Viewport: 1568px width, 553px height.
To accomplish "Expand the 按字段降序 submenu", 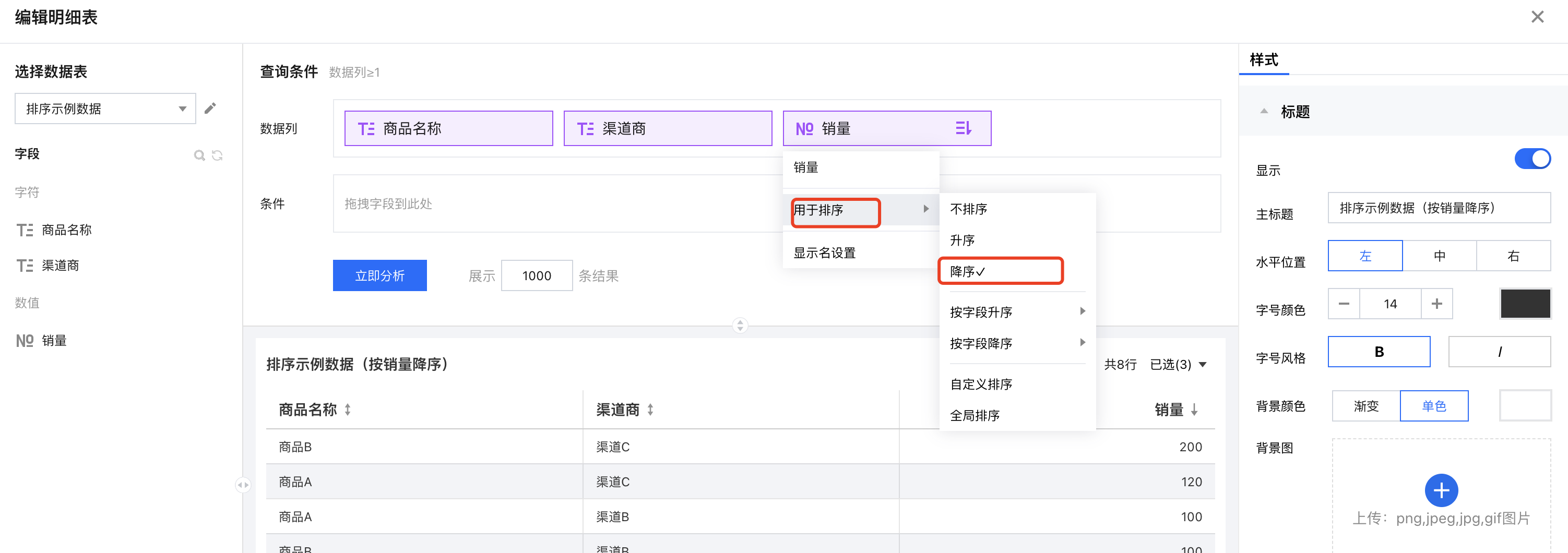I will click(x=1017, y=343).
